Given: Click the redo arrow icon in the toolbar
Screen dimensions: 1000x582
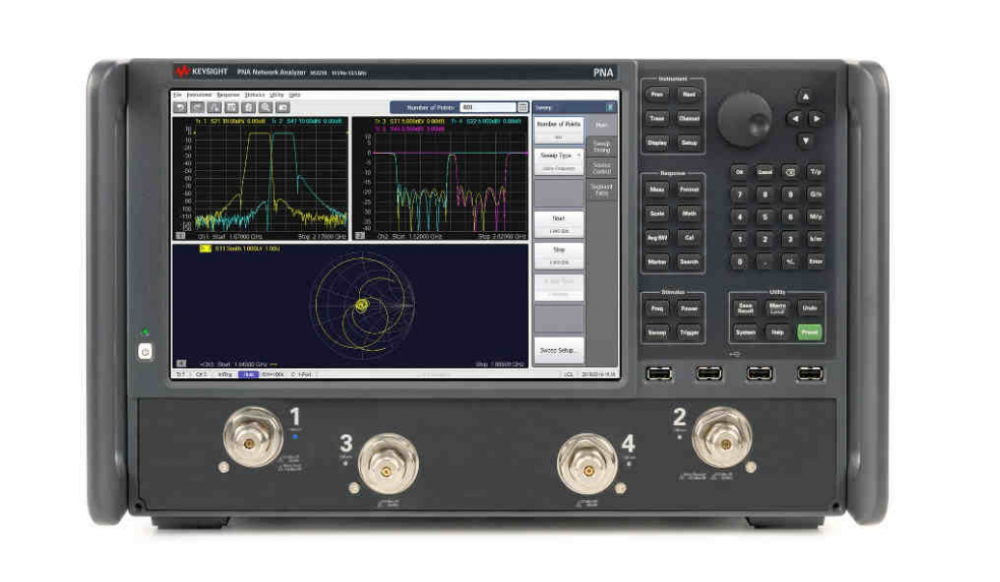Looking at the screenshot, I should [198, 108].
